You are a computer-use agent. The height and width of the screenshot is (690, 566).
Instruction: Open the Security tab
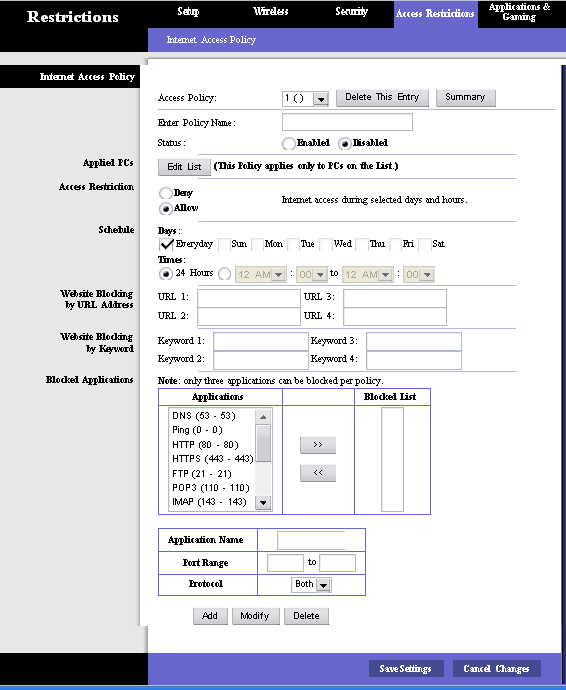(351, 11)
